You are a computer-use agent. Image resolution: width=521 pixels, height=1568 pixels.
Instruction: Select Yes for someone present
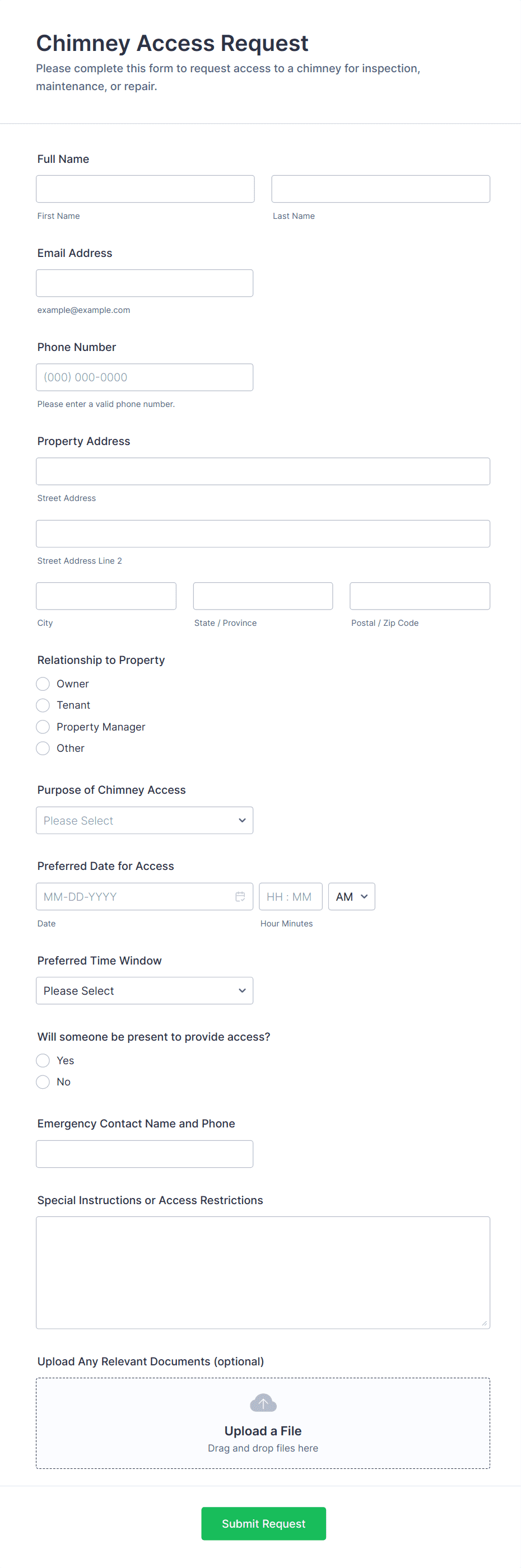43,1060
